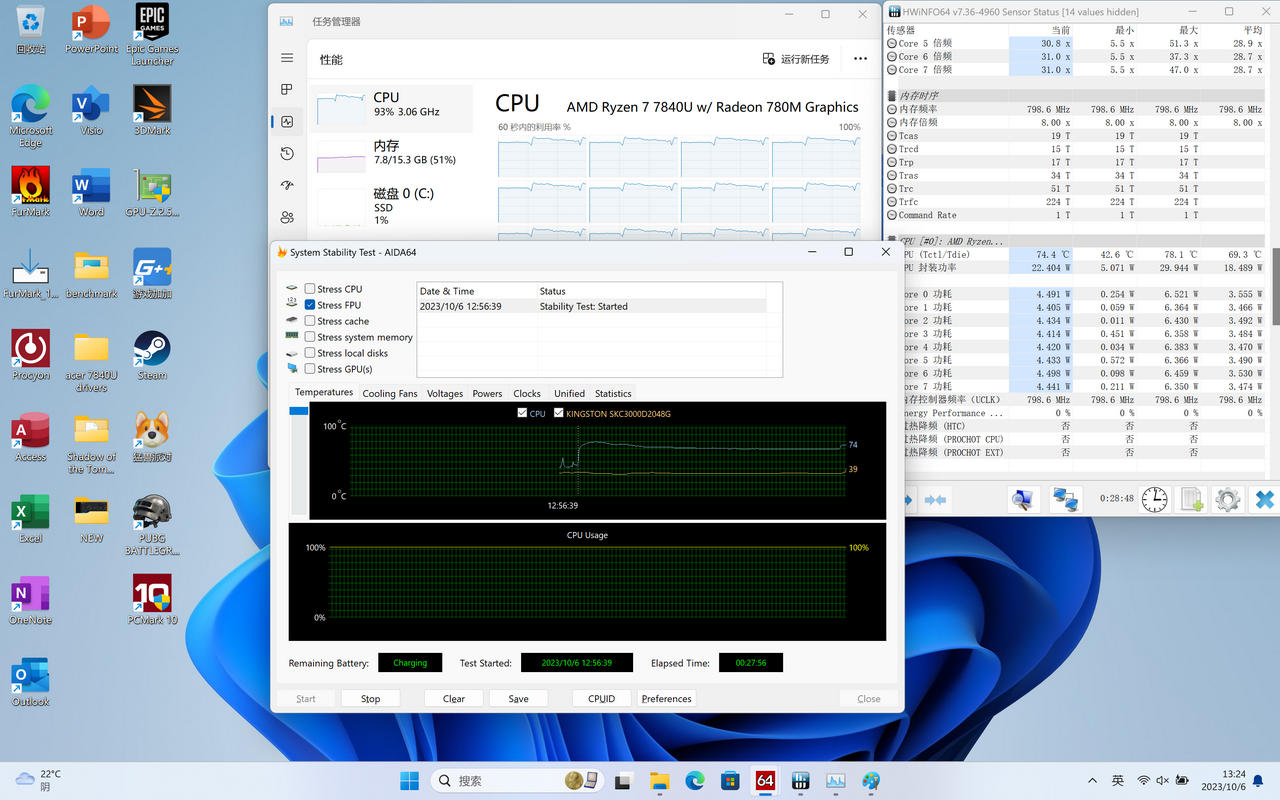
Task: Open Task Manager Users page icon
Action: click(x=287, y=217)
